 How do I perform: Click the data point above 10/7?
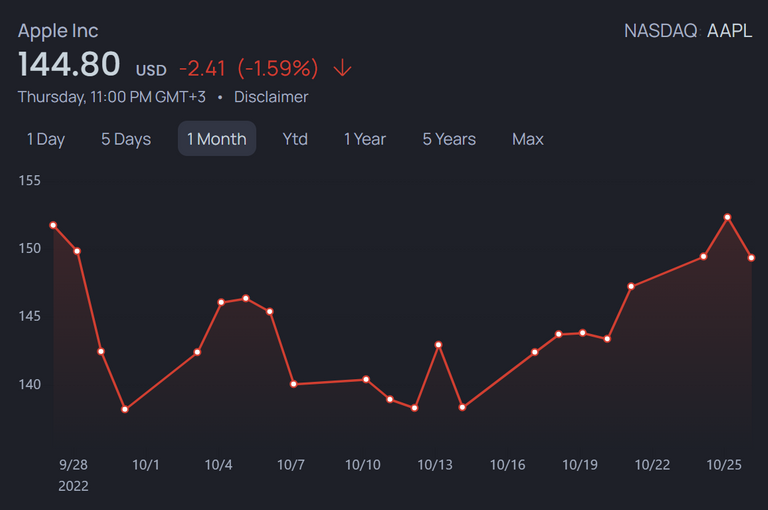tap(293, 384)
